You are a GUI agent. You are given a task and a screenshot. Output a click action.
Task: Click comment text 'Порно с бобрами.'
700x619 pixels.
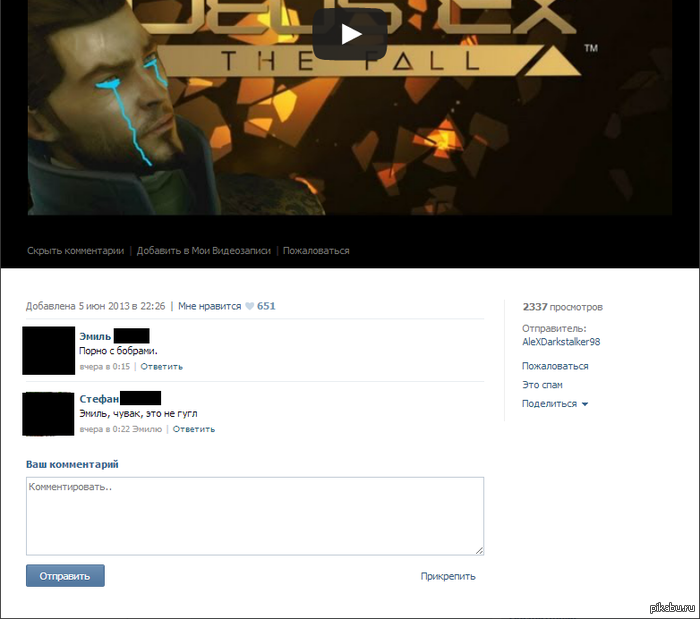(118, 351)
